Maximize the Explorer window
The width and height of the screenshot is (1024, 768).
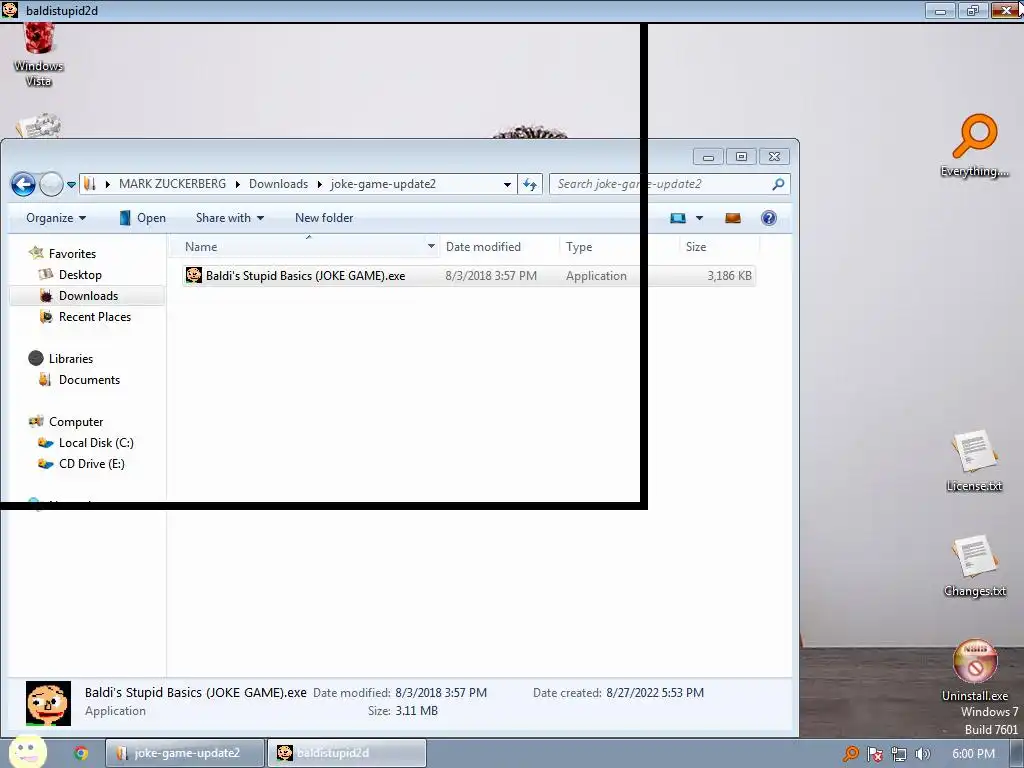(x=741, y=157)
